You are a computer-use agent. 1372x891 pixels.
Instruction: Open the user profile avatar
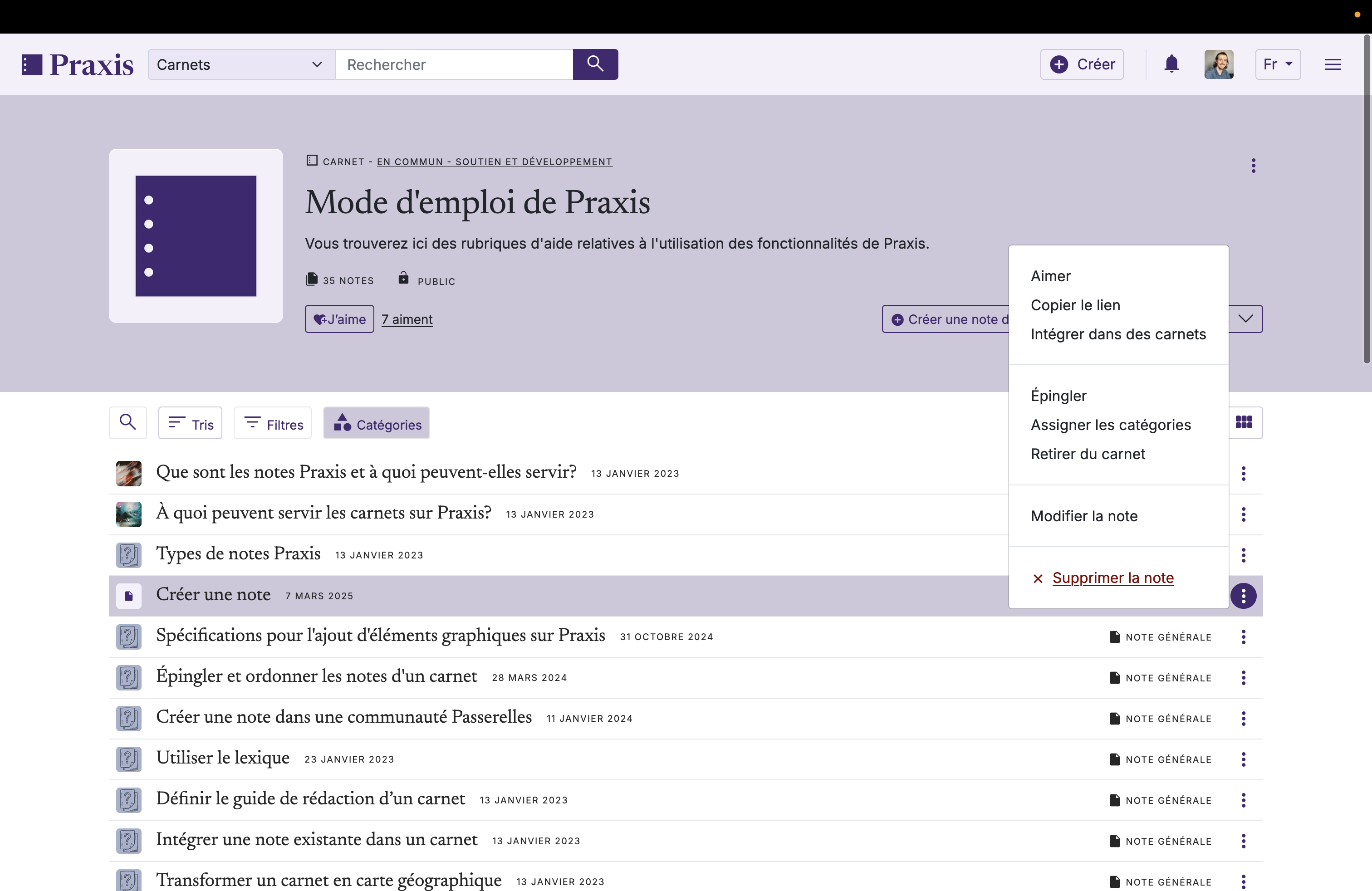pyautogui.click(x=1219, y=64)
